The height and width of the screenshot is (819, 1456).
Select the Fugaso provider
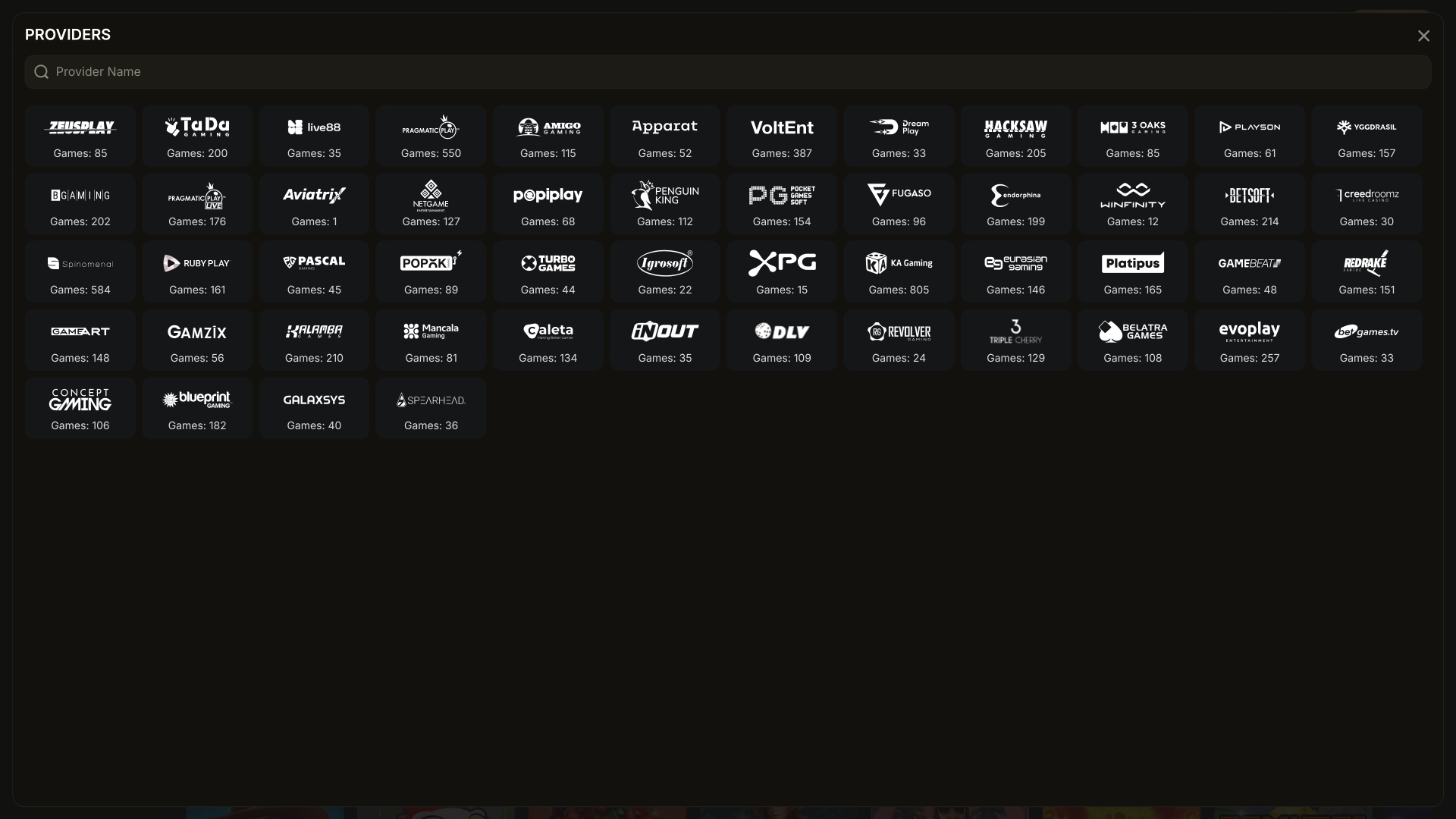click(x=899, y=204)
